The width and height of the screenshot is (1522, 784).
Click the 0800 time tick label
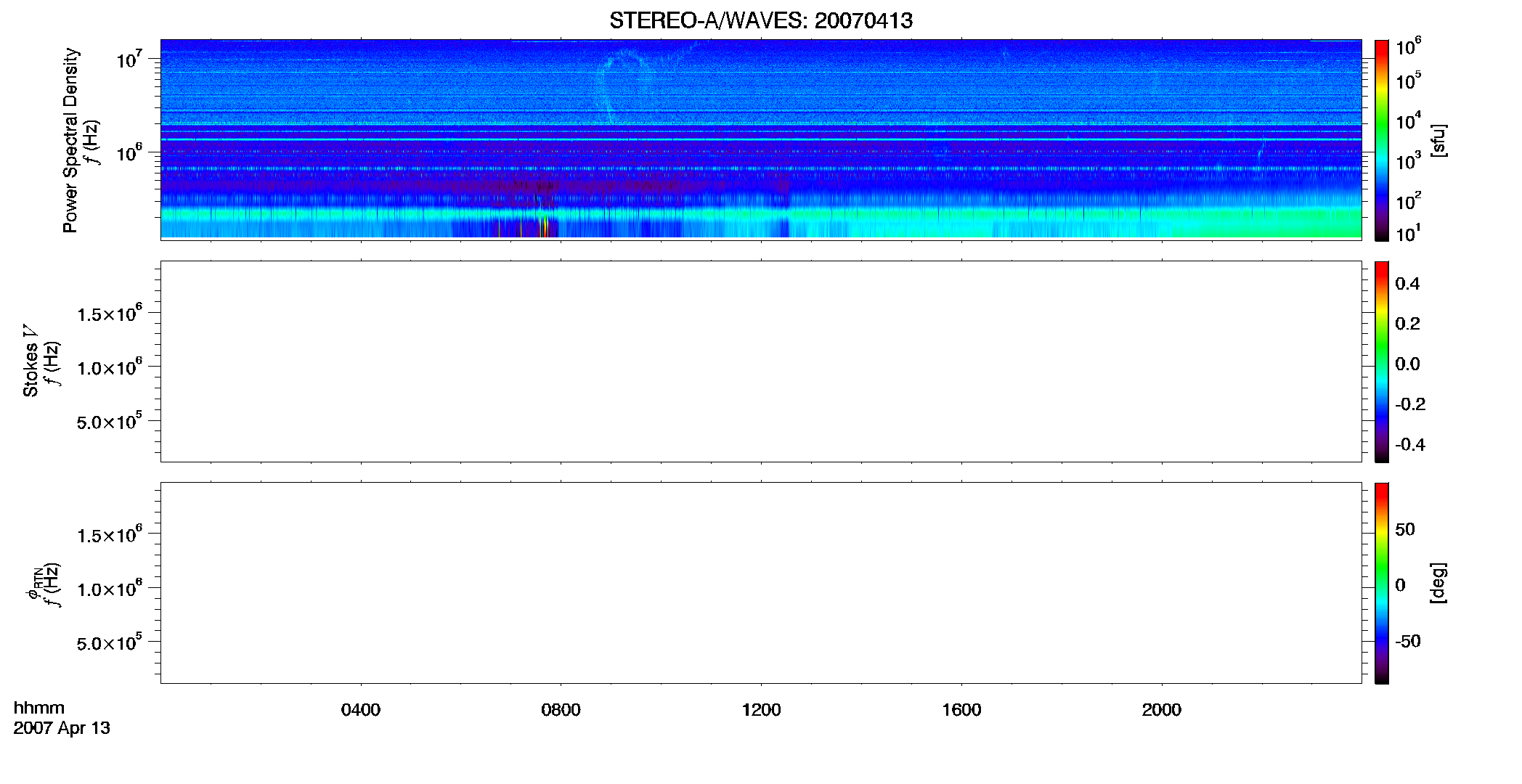tap(561, 709)
